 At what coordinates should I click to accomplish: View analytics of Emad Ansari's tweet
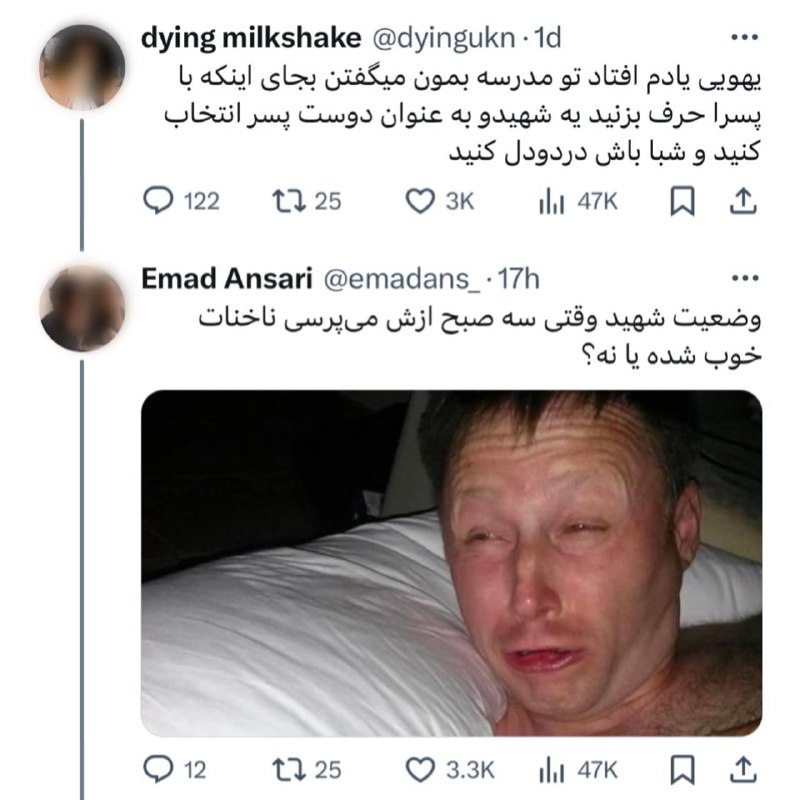coord(548,769)
